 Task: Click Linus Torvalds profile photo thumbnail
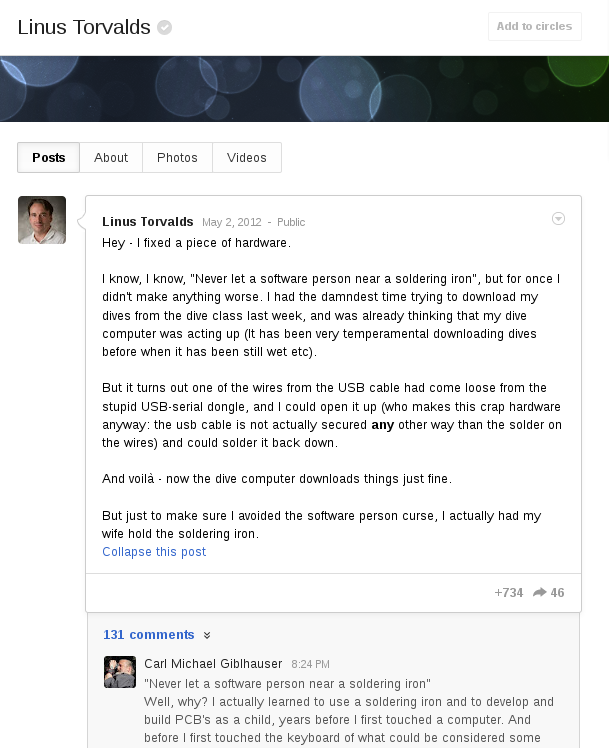tap(42, 220)
